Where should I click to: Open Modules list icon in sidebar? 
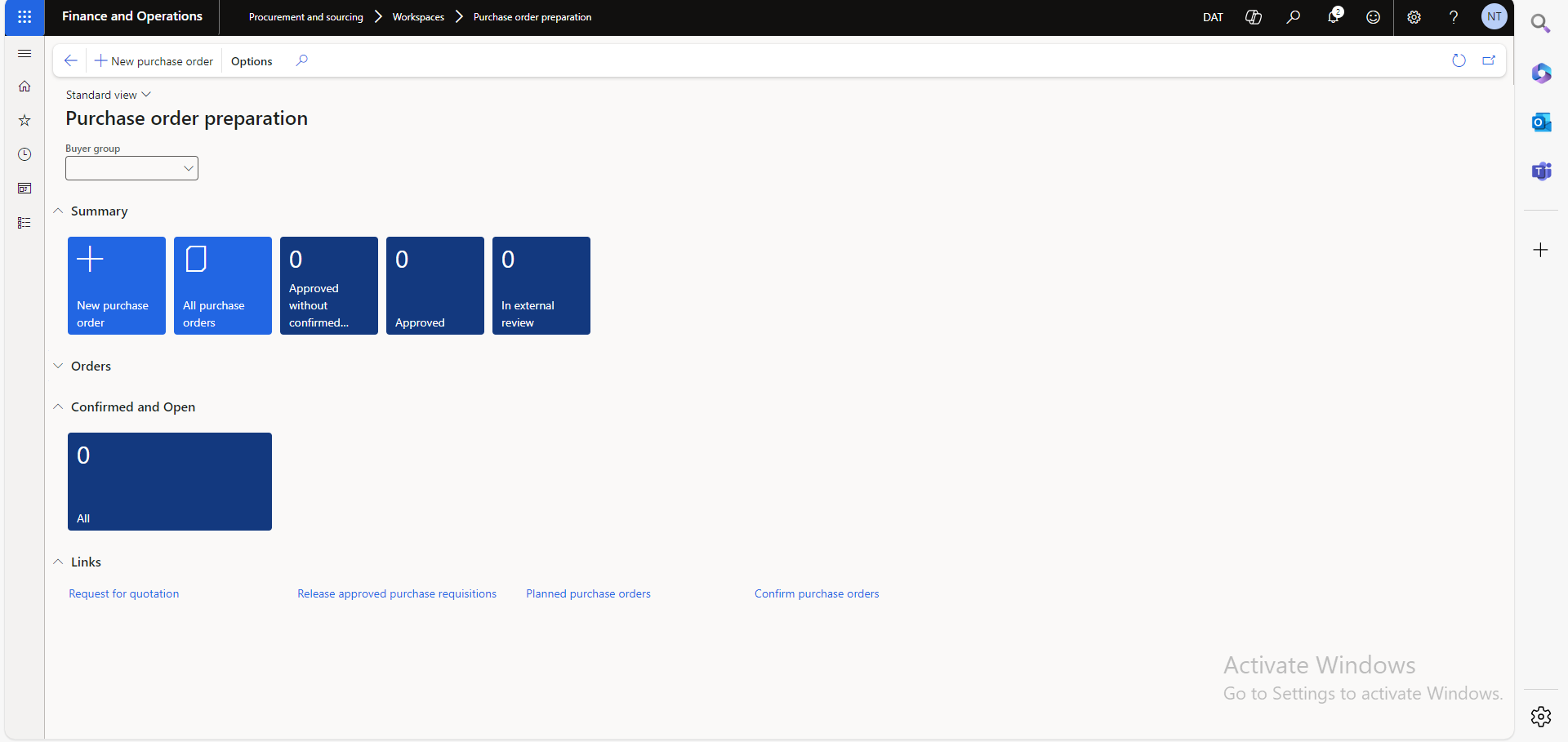coord(24,223)
